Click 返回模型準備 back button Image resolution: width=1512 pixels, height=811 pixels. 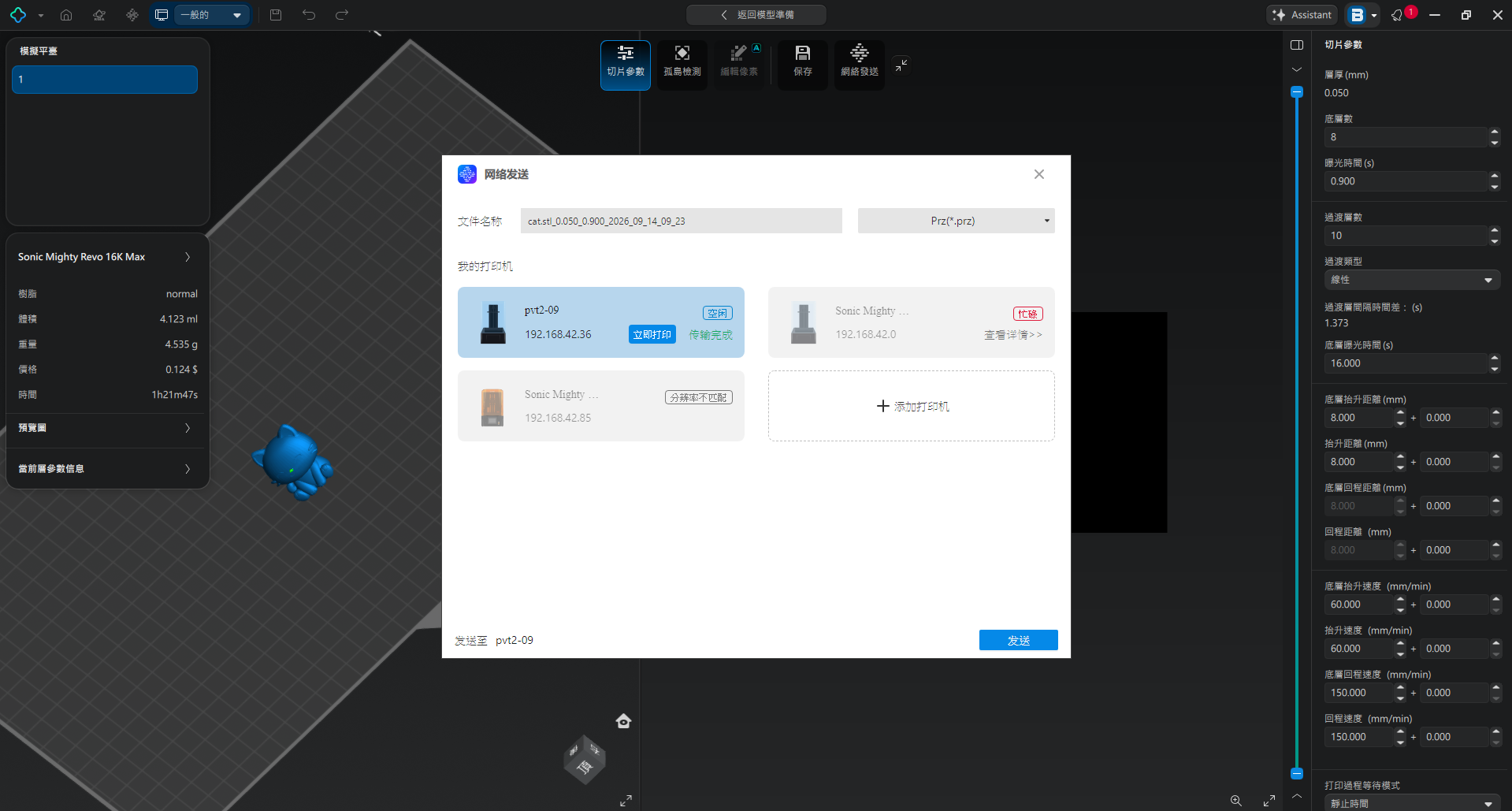pos(756,15)
